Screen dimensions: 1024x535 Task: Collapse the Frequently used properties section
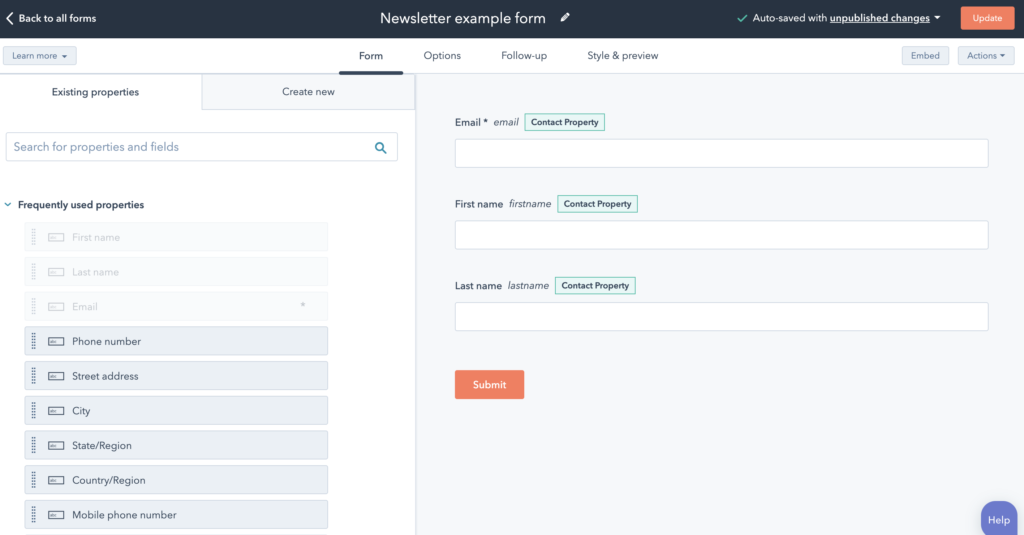tap(8, 204)
